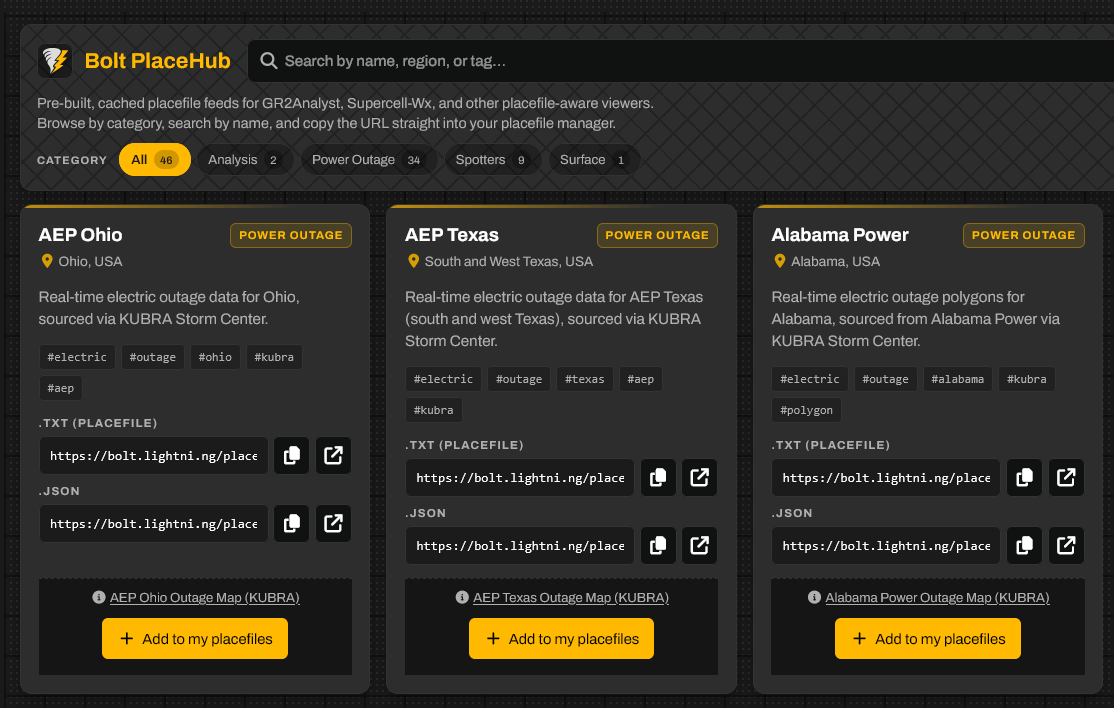Click the #electric tag on AEP Texas card

pos(443,379)
